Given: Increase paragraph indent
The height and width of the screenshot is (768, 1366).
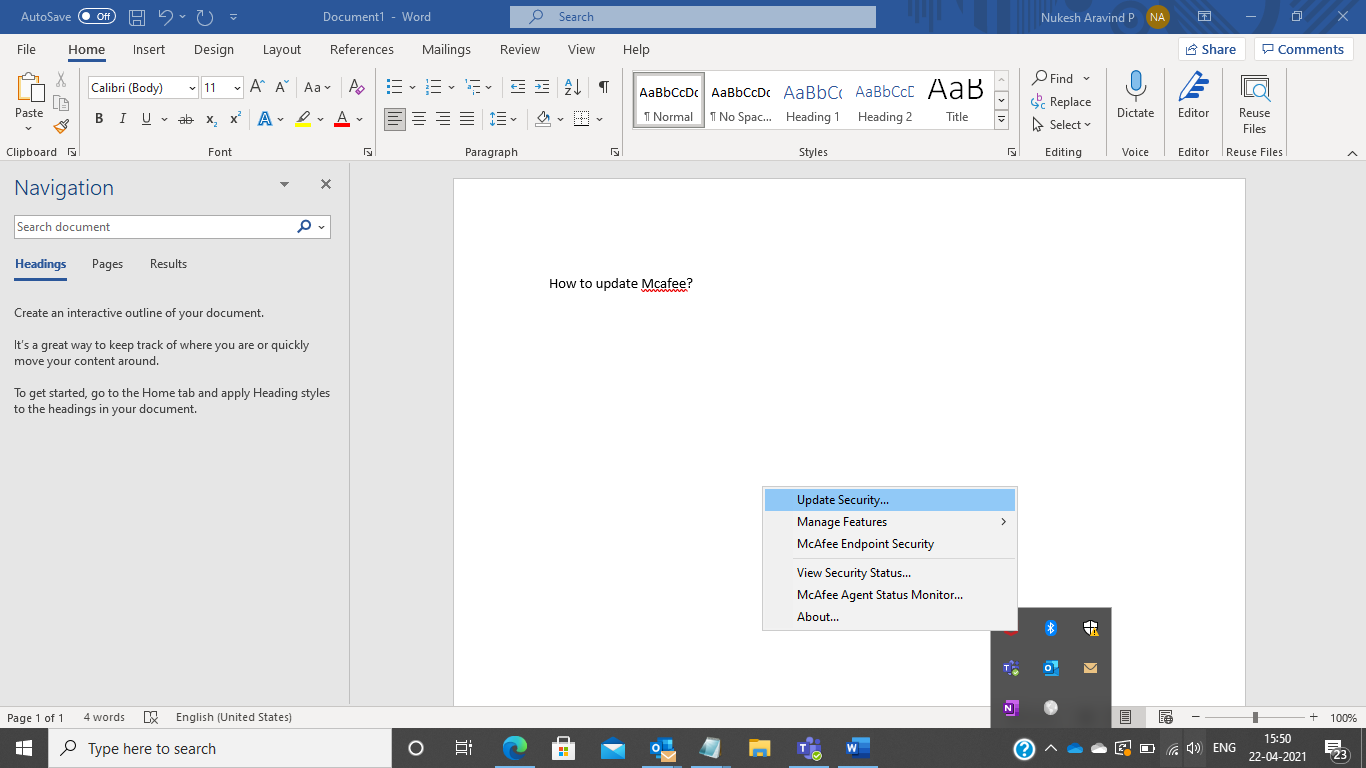Looking at the screenshot, I should (542, 87).
